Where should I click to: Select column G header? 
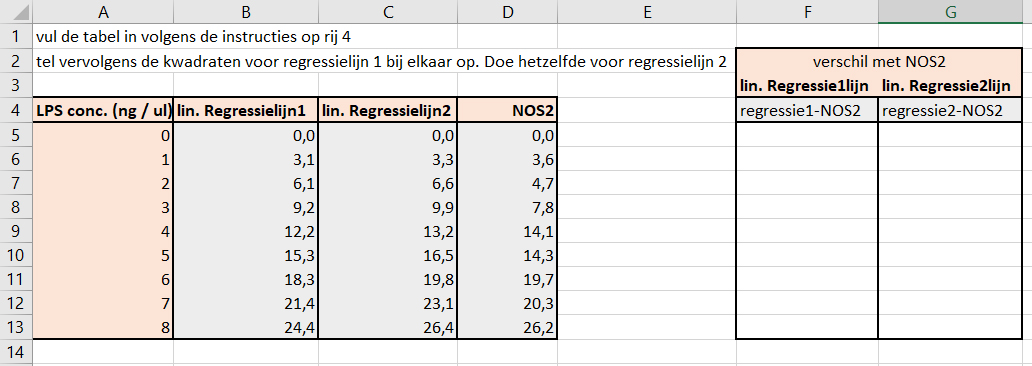pyautogui.click(x=950, y=11)
